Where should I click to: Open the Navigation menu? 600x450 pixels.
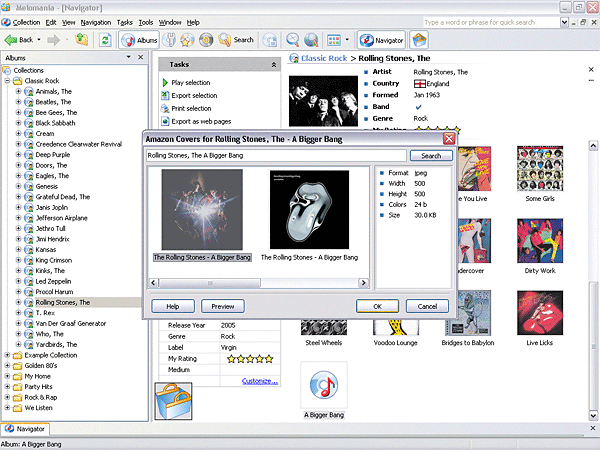96,21
